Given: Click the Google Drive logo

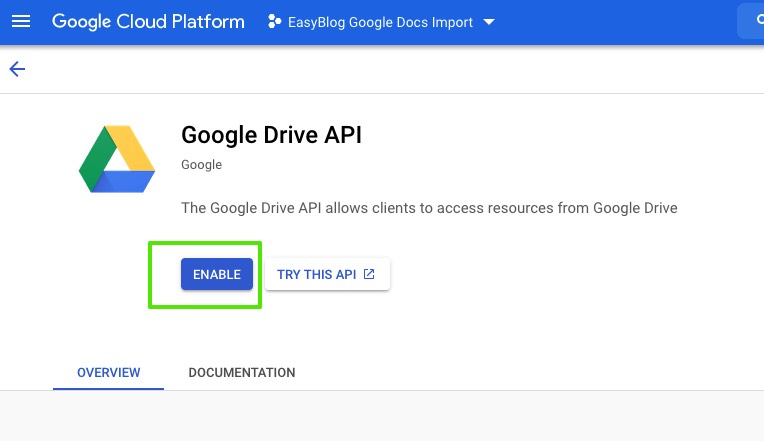Looking at the screenshot, I should [117, 159].
